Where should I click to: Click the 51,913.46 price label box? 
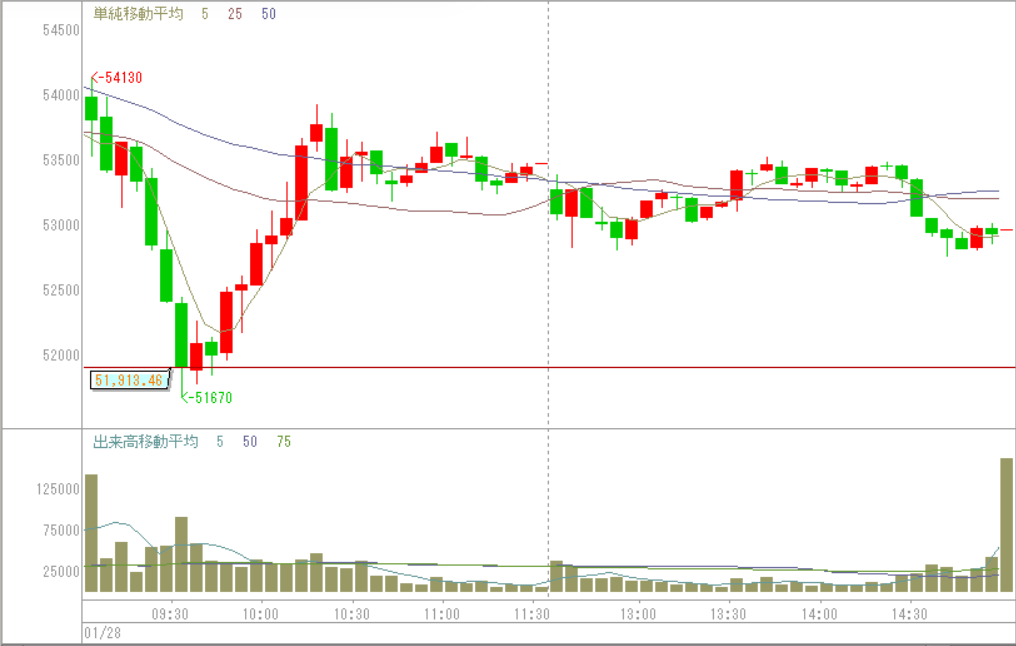click(x=129, y=380)
